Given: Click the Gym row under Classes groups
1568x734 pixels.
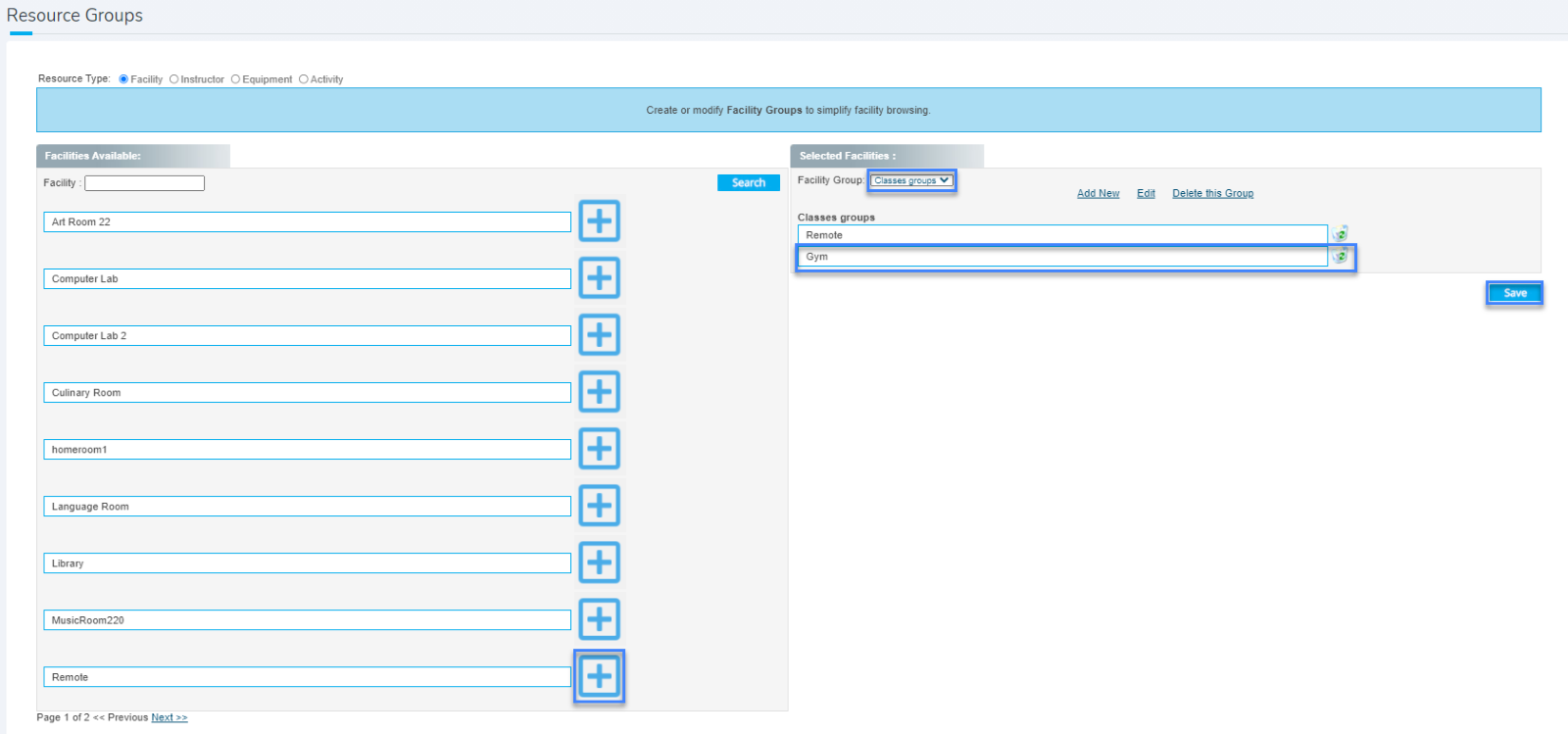Looking at the screenshot, I should [x=1062, y=257].
